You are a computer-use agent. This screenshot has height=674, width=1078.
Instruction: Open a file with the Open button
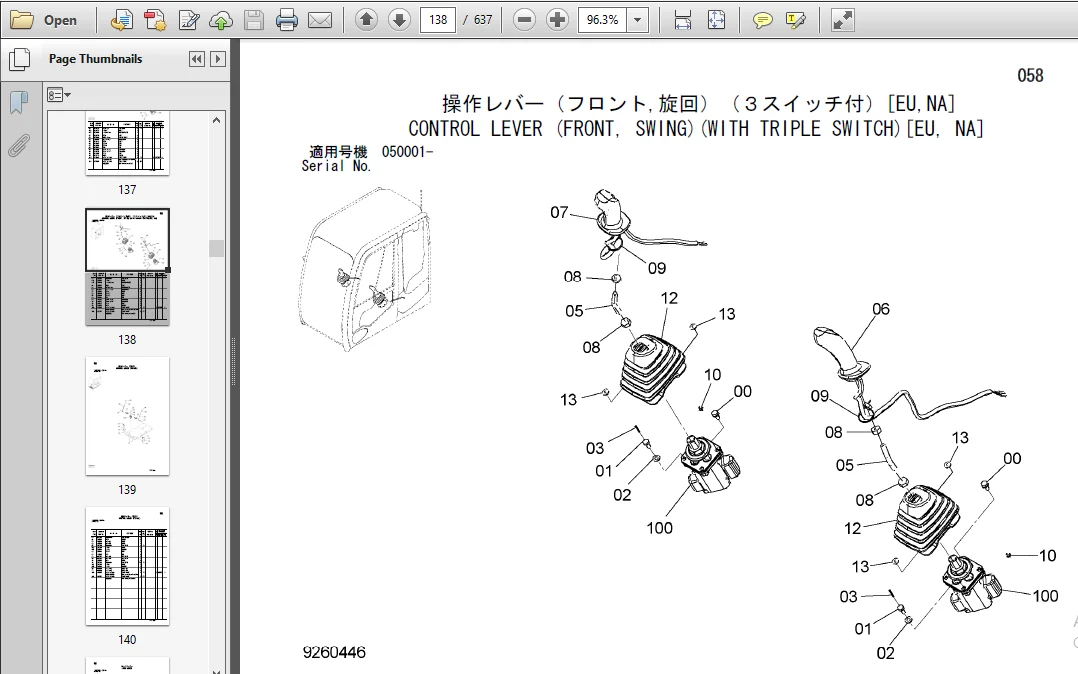click(x=44, y=20)
